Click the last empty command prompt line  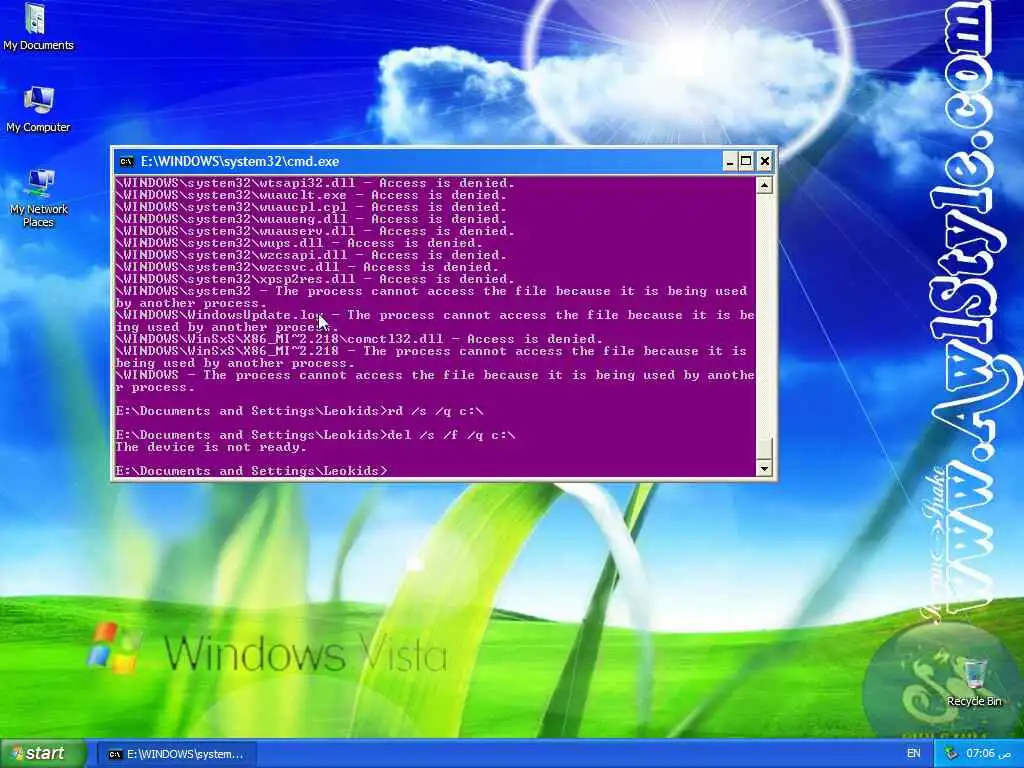(251, 471)
